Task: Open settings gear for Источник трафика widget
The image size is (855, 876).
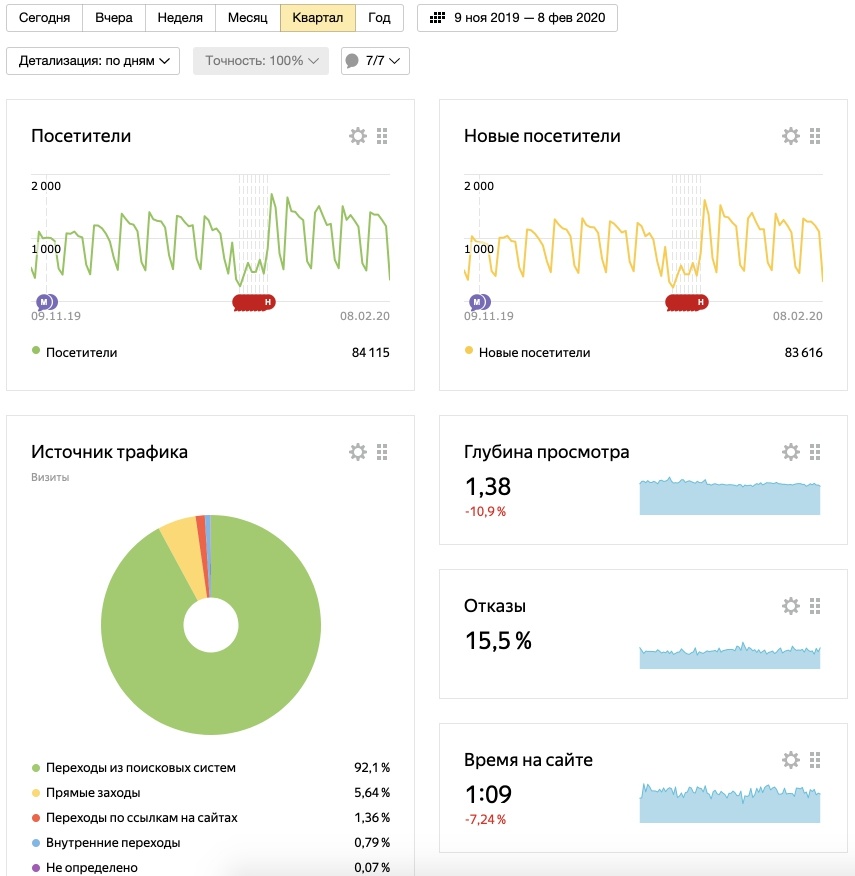Action: [358, 452]
